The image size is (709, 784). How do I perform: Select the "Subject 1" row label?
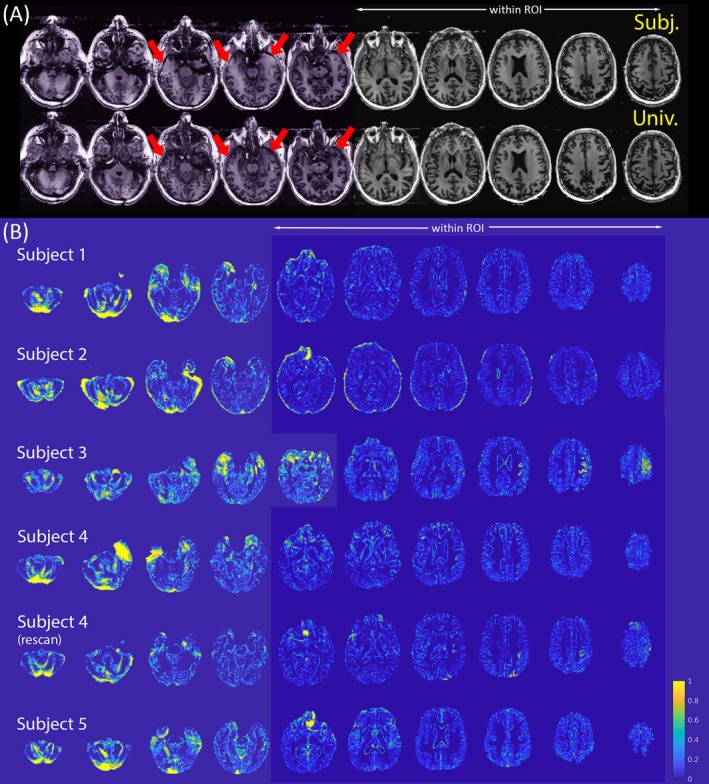pyautogui.click(x=51, y=255)
